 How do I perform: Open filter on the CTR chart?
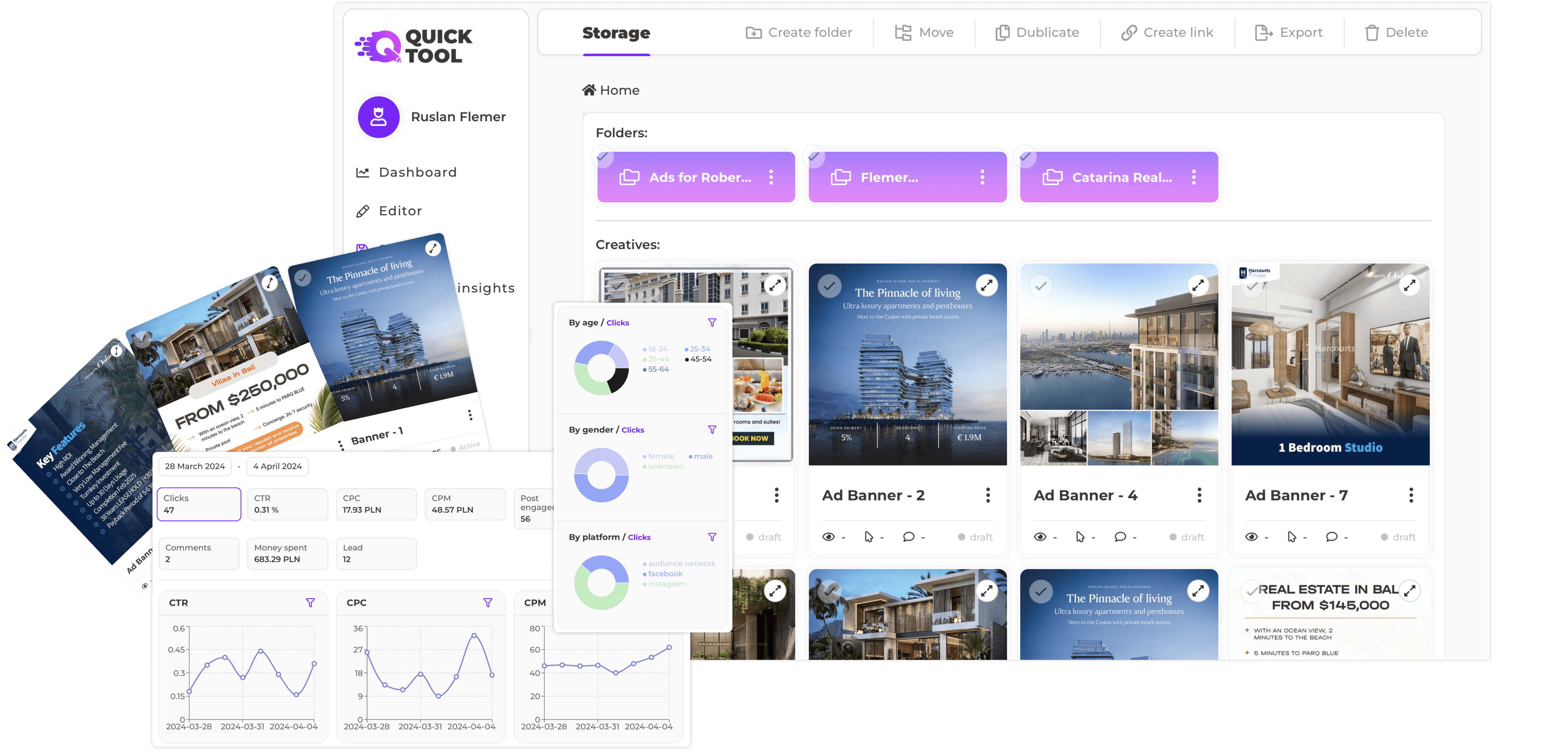click(x=310, y=602)
